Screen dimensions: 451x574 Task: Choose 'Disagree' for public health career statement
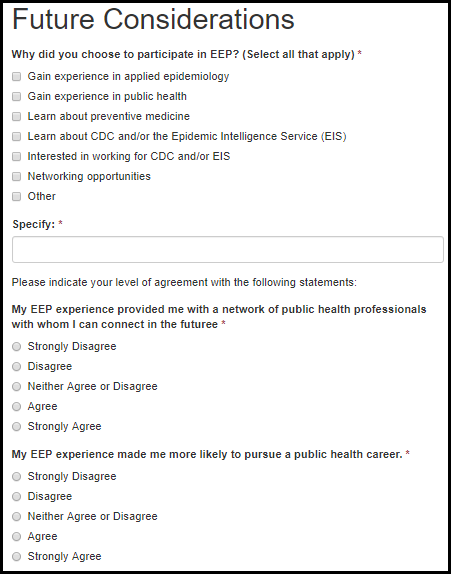pyautogui.click(x=16, y=496)
